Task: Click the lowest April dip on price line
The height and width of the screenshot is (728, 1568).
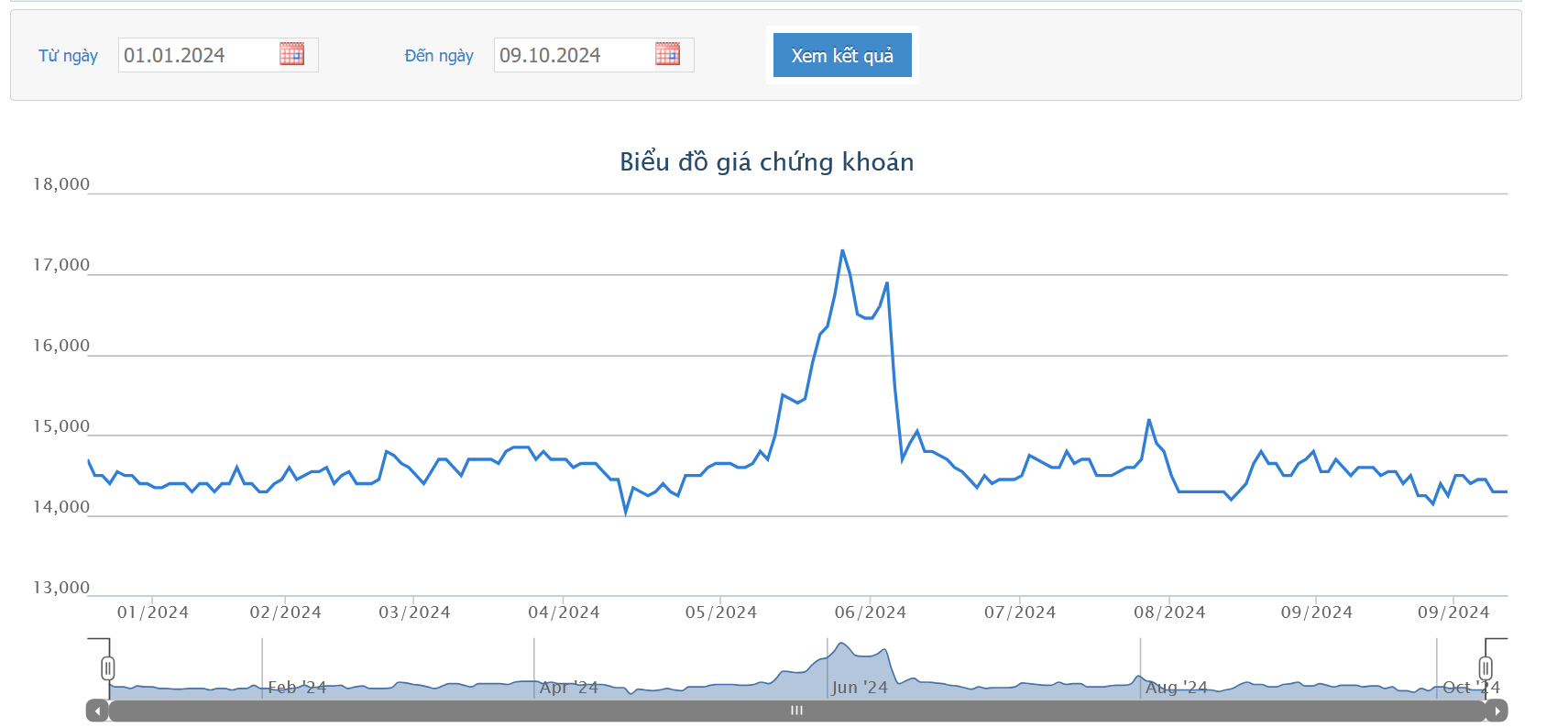Action: tap(626, 513)
